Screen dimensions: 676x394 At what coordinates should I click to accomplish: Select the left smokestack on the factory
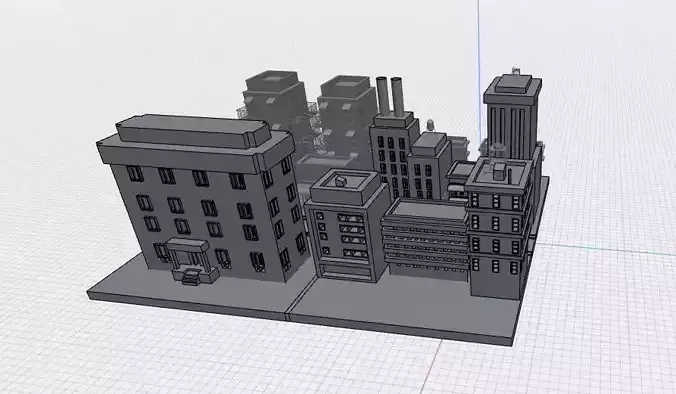pyautogui.click(x=382, y=96)
